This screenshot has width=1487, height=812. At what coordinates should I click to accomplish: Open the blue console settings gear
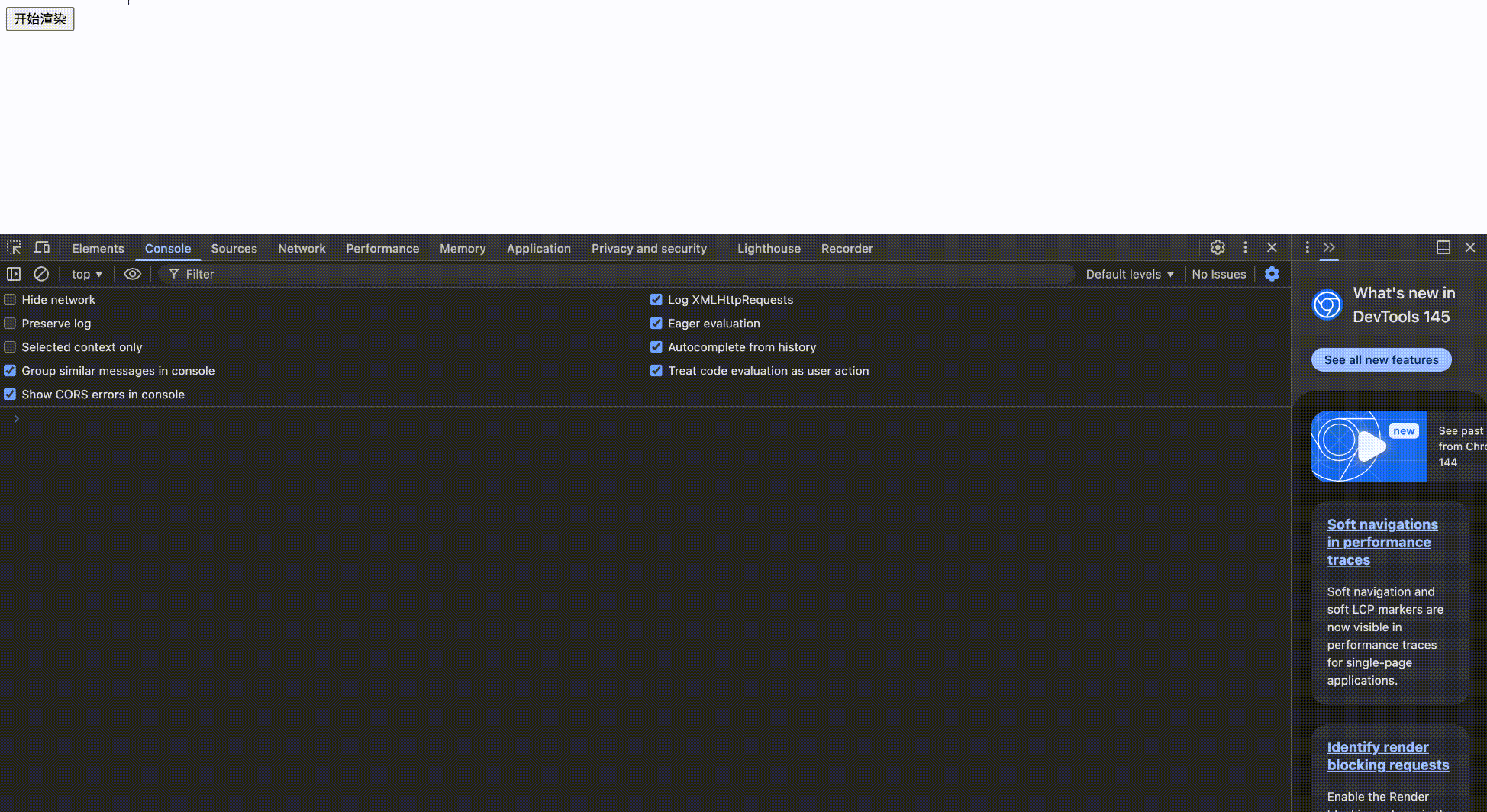[x=1272, y=274]
